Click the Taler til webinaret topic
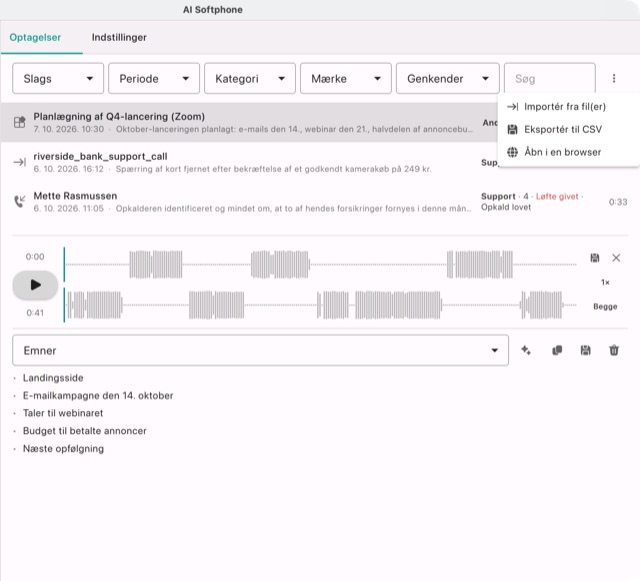 pos(63,413)
